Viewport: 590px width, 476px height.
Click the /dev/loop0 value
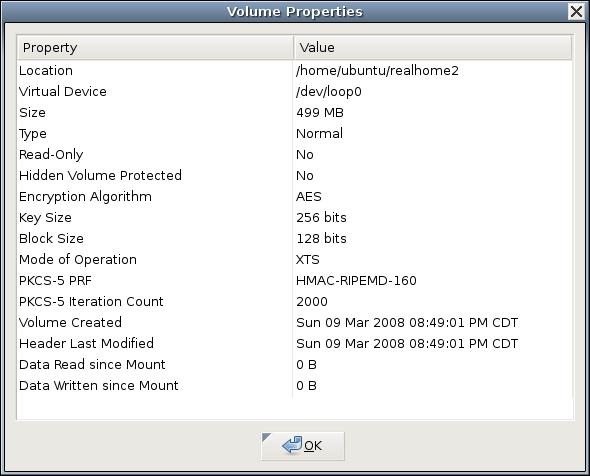coord(328,91)
